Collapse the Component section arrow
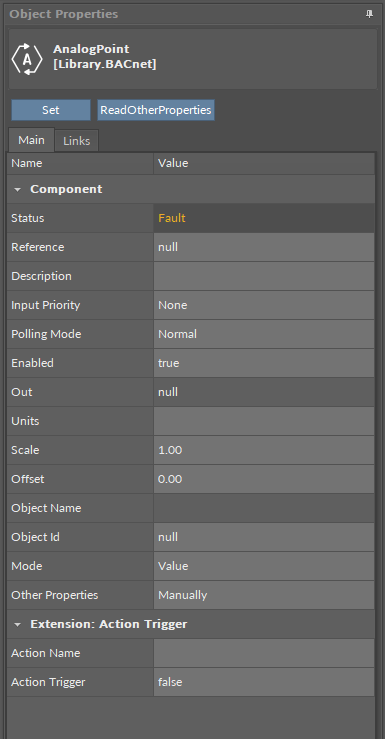This screenshot has width=385, height=739. (x=18, y=189)
